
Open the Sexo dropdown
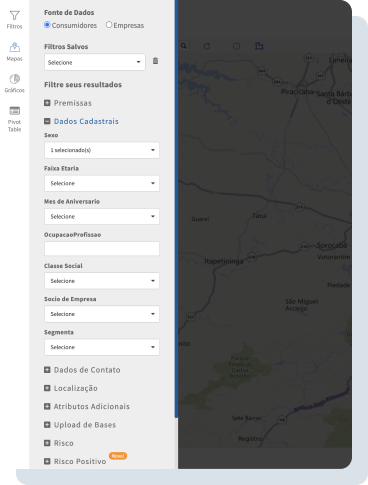102,150
